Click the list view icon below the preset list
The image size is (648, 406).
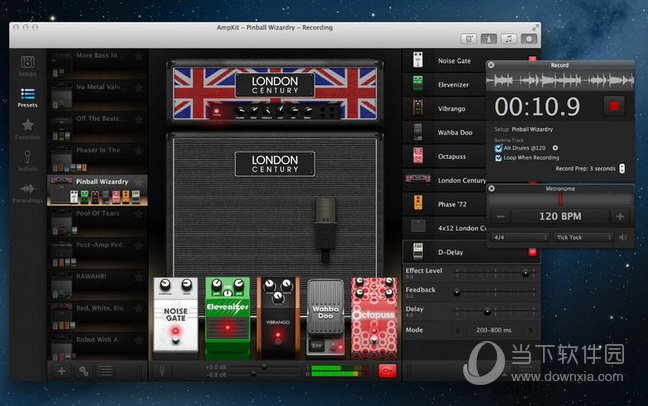coord(106,371)
